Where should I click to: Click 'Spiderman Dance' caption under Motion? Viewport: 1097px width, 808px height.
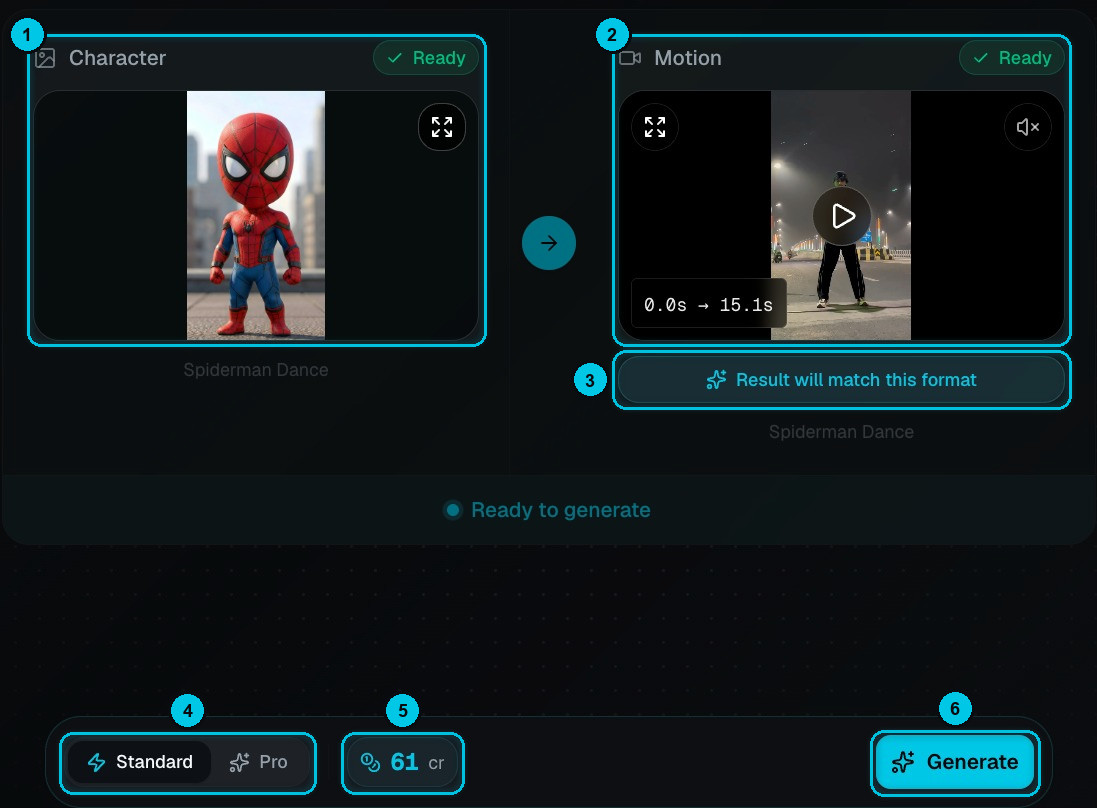(842, 432)
